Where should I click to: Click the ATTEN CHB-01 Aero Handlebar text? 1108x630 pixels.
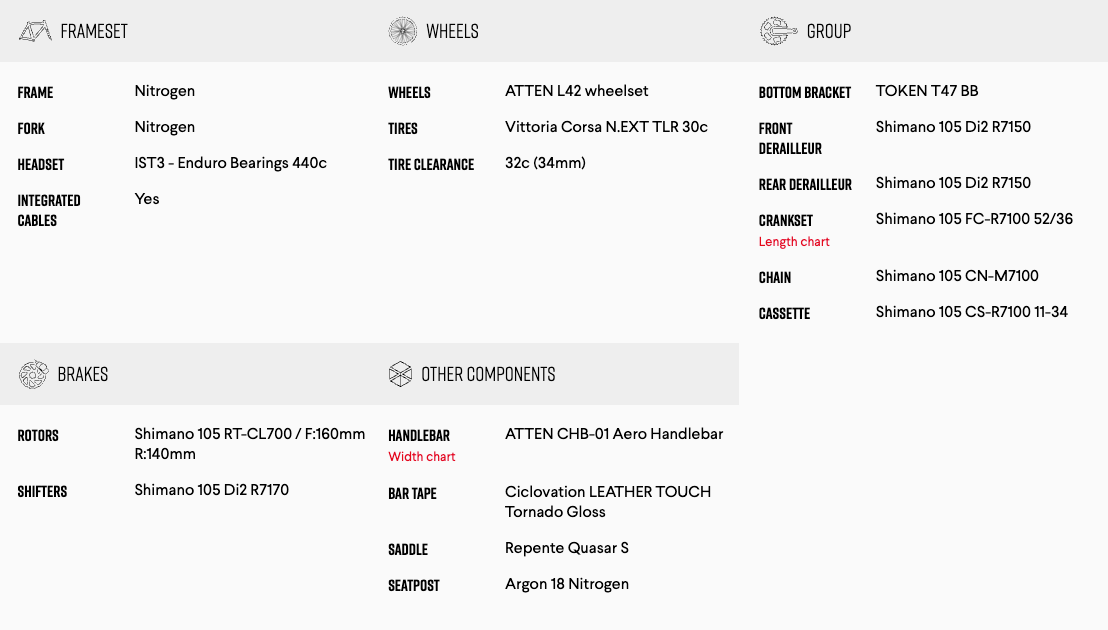pyautogui.click(x=614, y=434)
